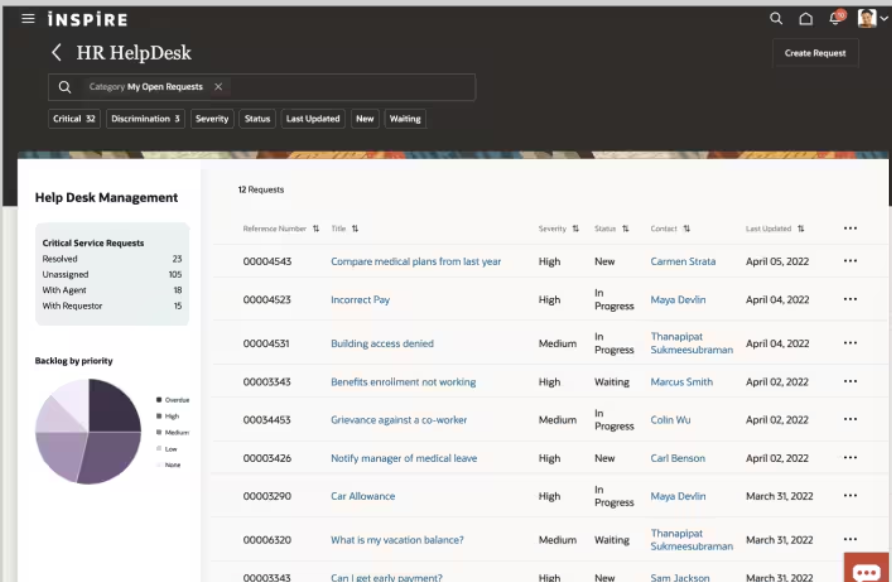This screenshot has width=892, height=582.
Task: Open Compare medical plans from last year
Action: (416, 262)
